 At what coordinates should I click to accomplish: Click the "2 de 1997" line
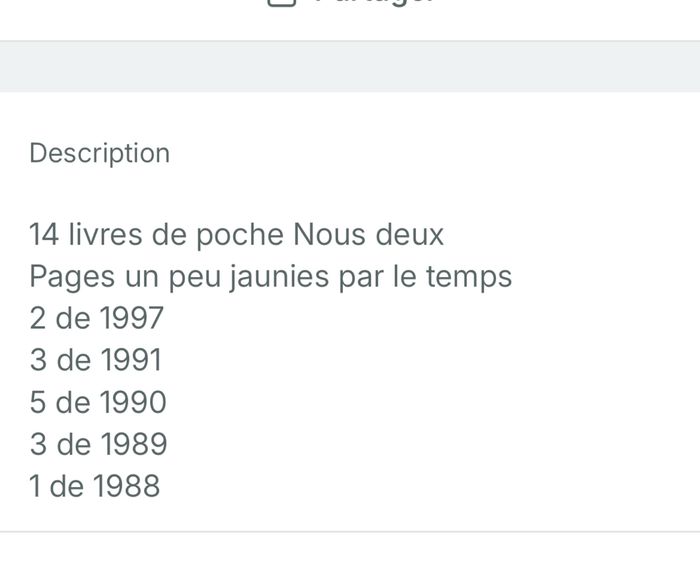coord(96,318)
